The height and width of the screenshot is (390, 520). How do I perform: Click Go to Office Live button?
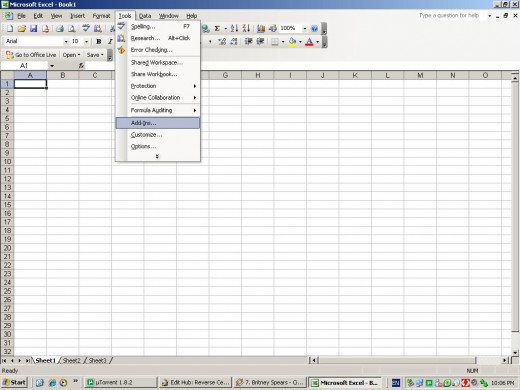31,55
